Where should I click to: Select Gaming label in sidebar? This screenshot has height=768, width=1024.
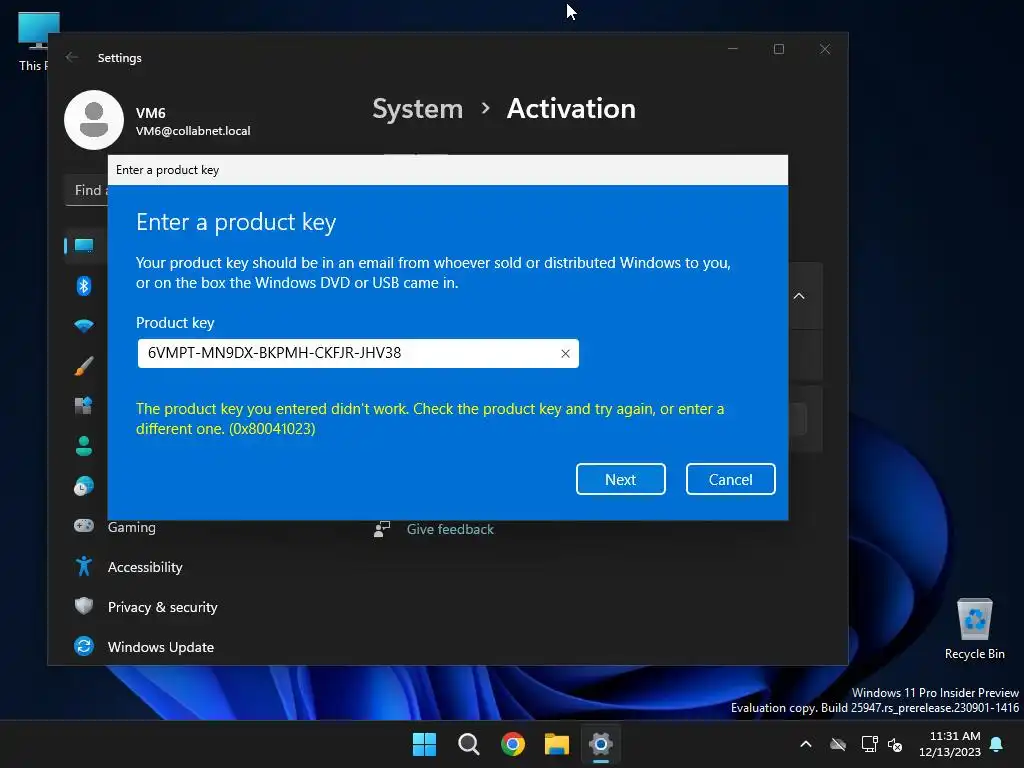[x=131, y=527]
